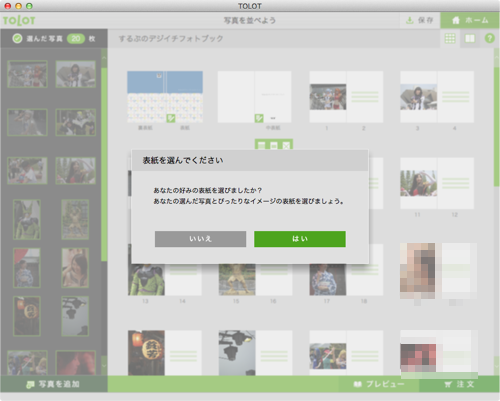Open the help question mark icon
Screen dimensions: 500x401
tap(489, 38)
